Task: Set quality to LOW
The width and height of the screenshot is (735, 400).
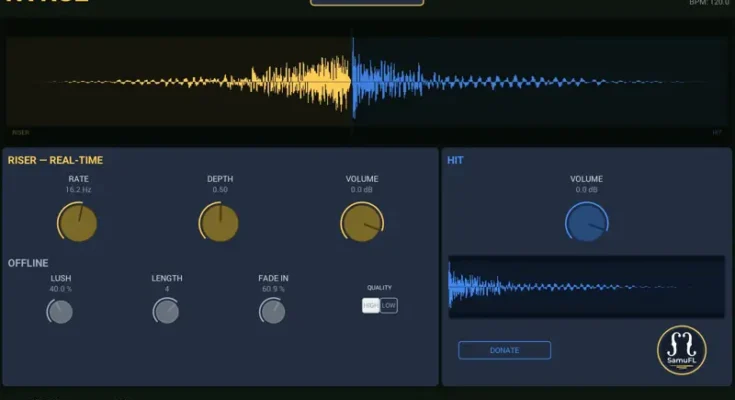Action: tap(389, 306)
